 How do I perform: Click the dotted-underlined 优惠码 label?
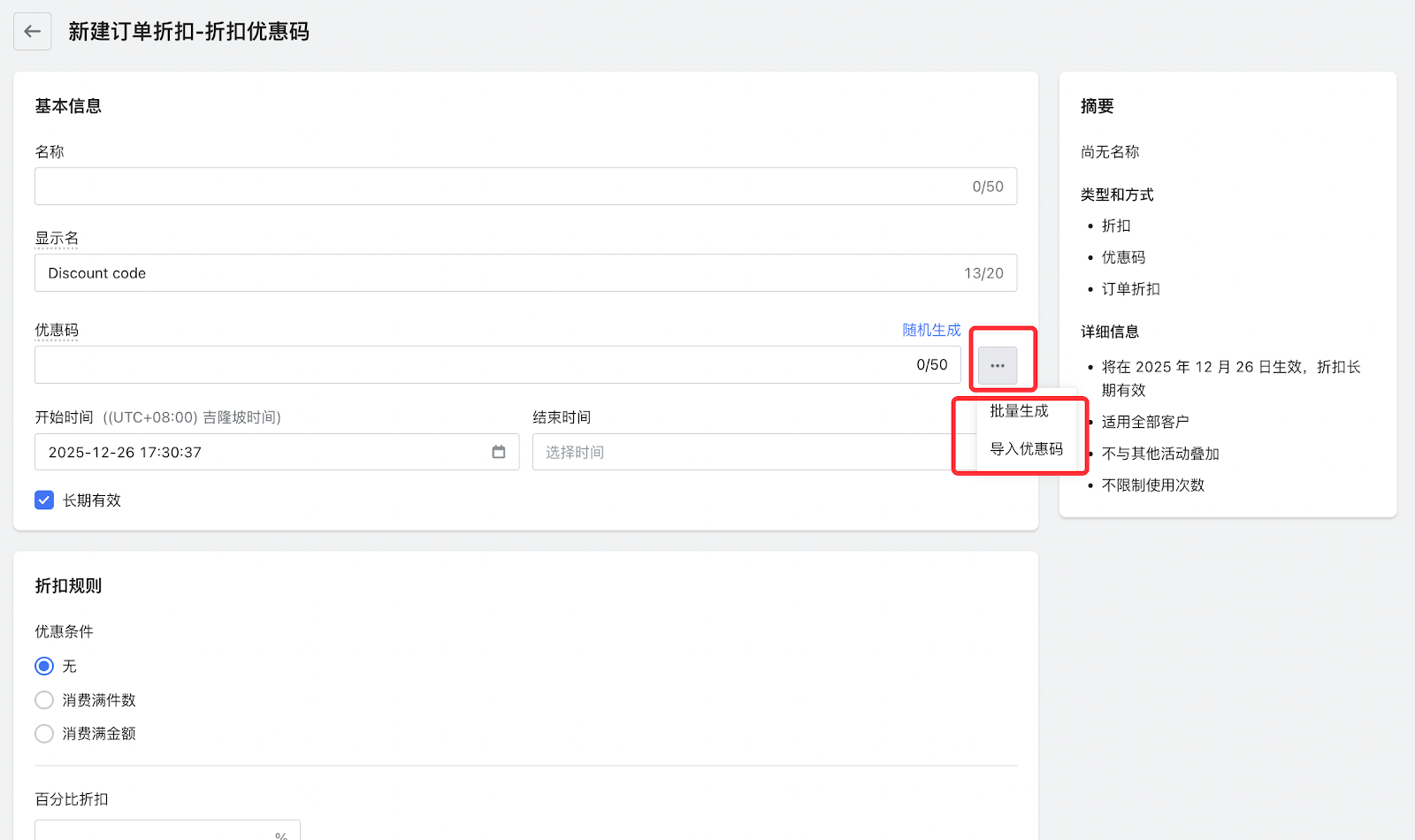coord(57,331)
